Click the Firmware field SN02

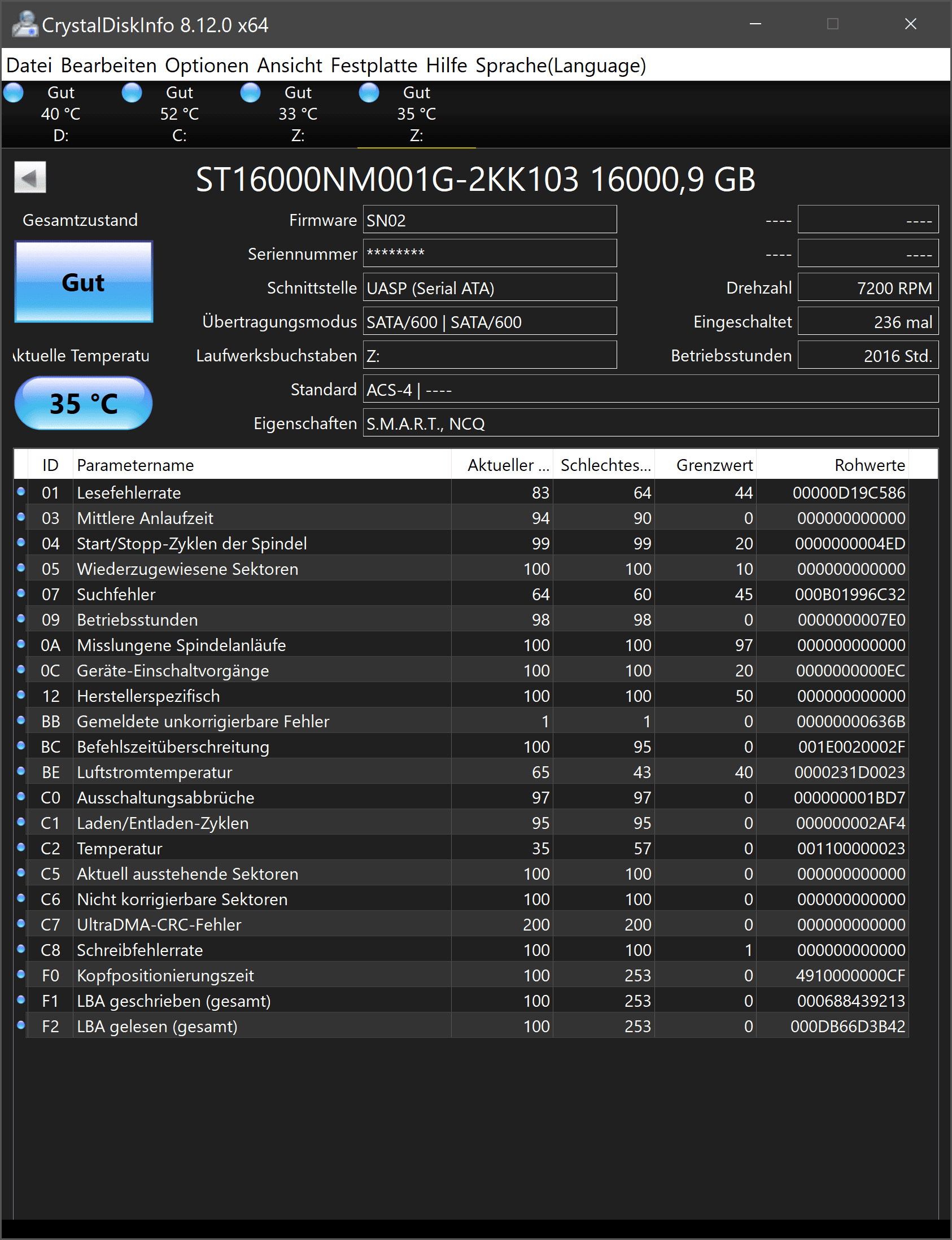click(490, 219)
